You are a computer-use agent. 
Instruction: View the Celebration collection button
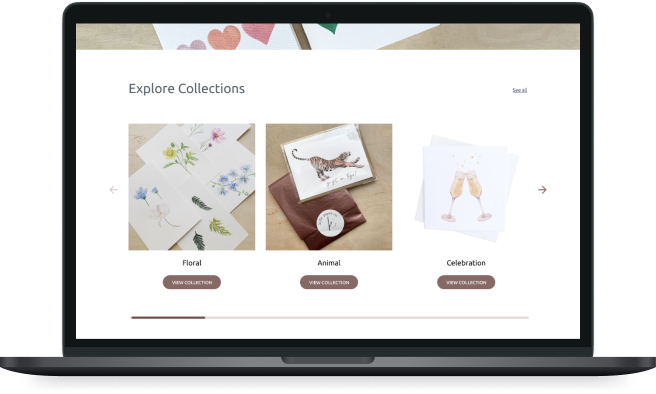[x=466, y=282]
